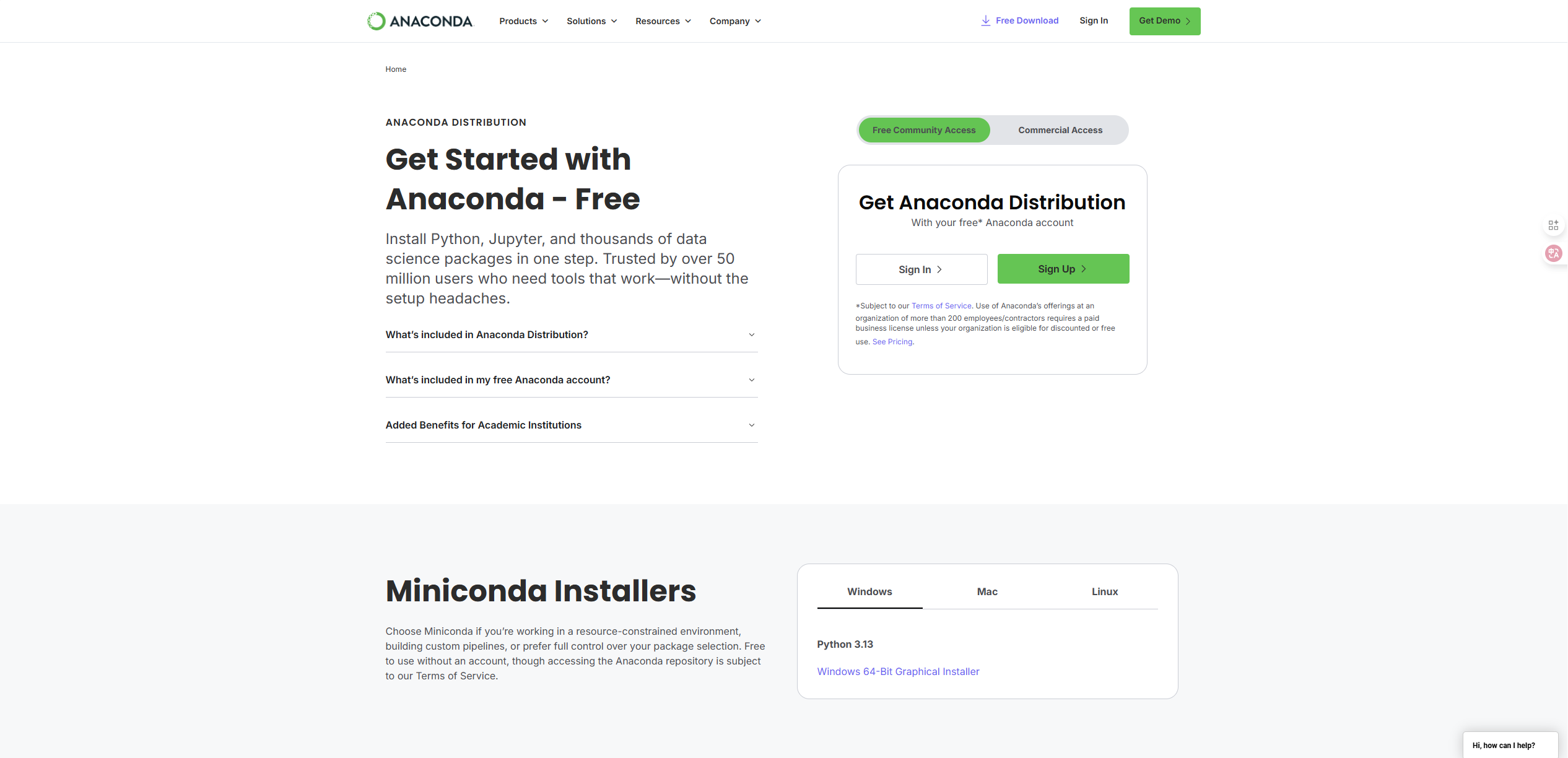Open the Solutions dropdown menu
The height and width of the screenshot is (758, 1568).
(x=591, y=21)
